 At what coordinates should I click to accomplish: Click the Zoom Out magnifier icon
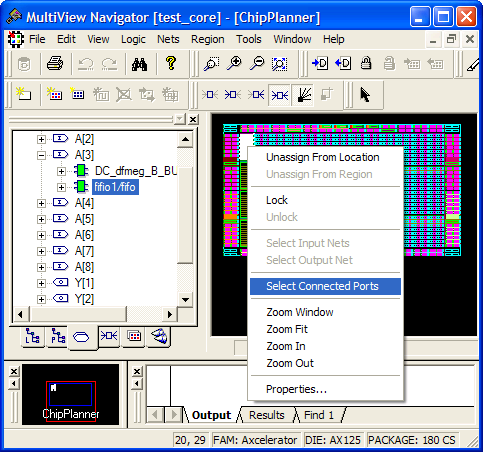[257, 63]
